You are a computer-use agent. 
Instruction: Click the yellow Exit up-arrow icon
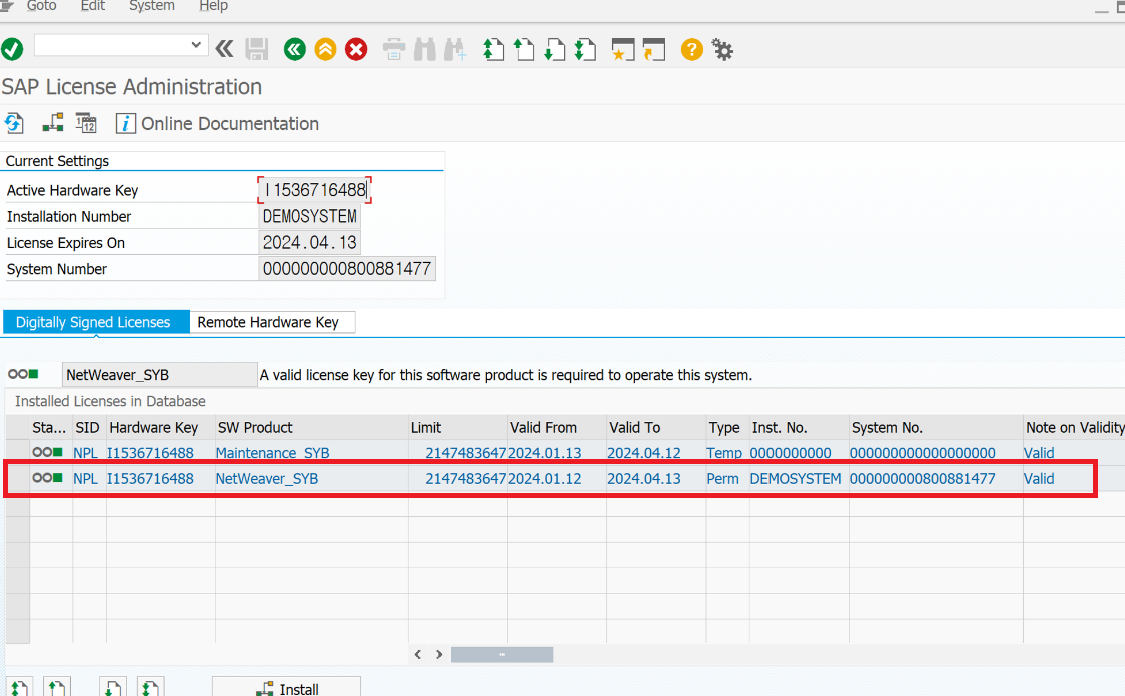(x=325, y=50)
